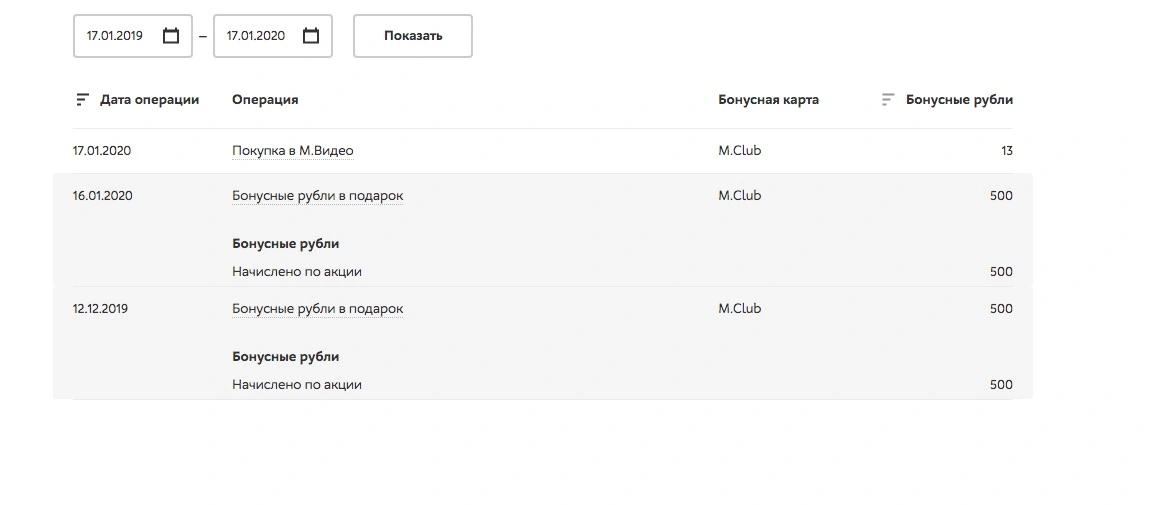1151x505 pixels.
Task: Click the 13 bonus rubles amount
Action: [x=1007, y=150]
